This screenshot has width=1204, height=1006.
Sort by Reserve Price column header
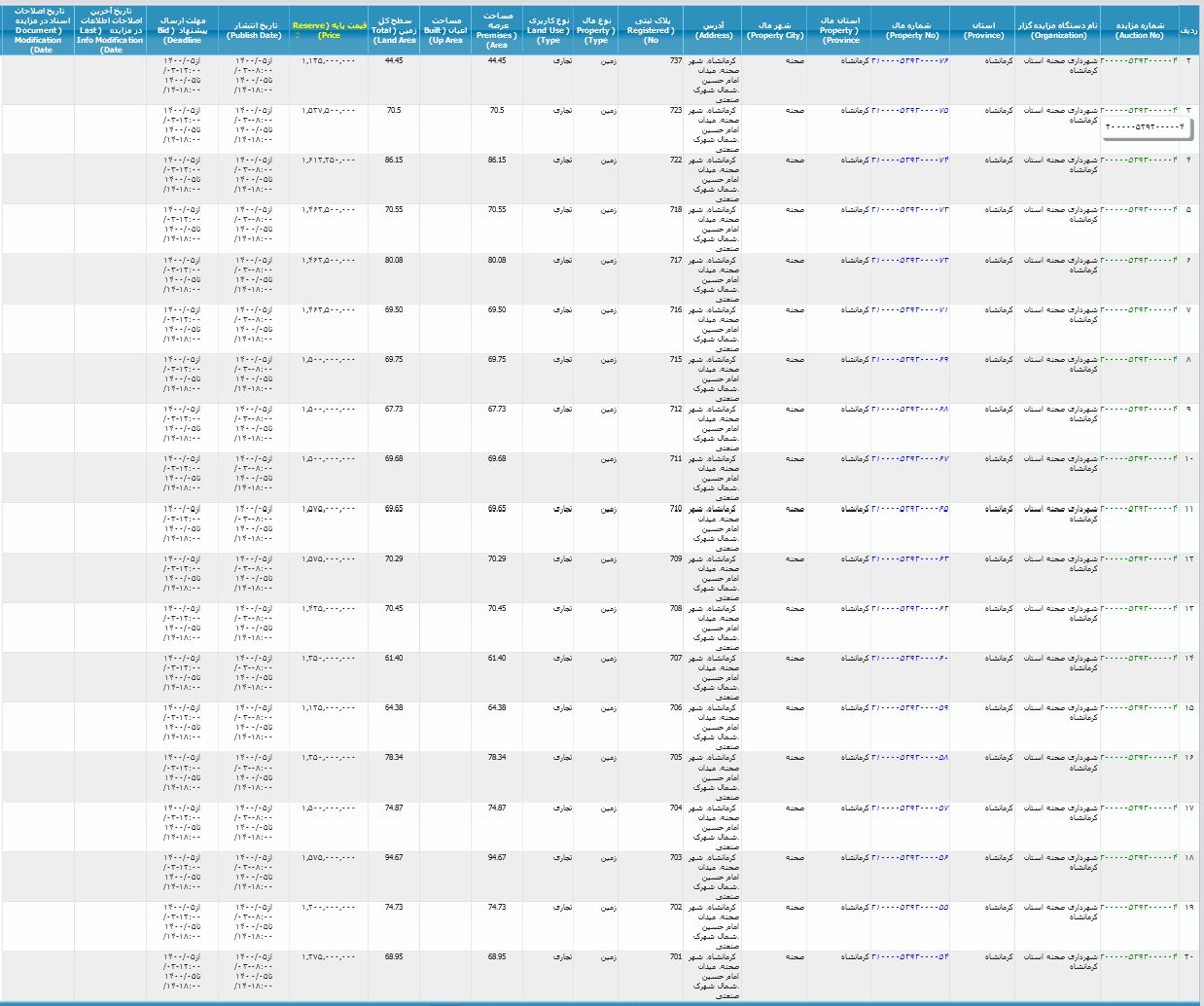pyautogui.click(x=329, y=30)
